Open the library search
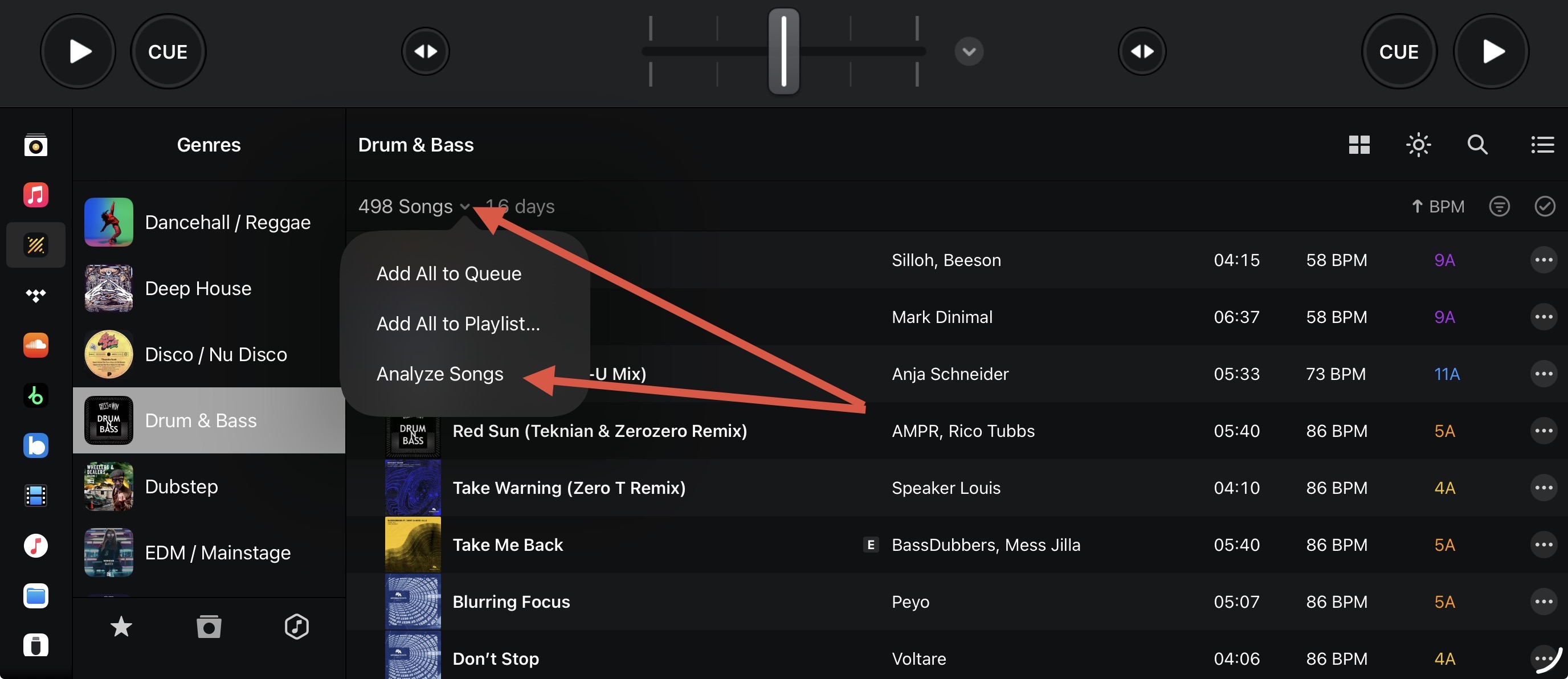Image resolution: width=1568 pixels, height=679 pixels. coord(1477,145)
